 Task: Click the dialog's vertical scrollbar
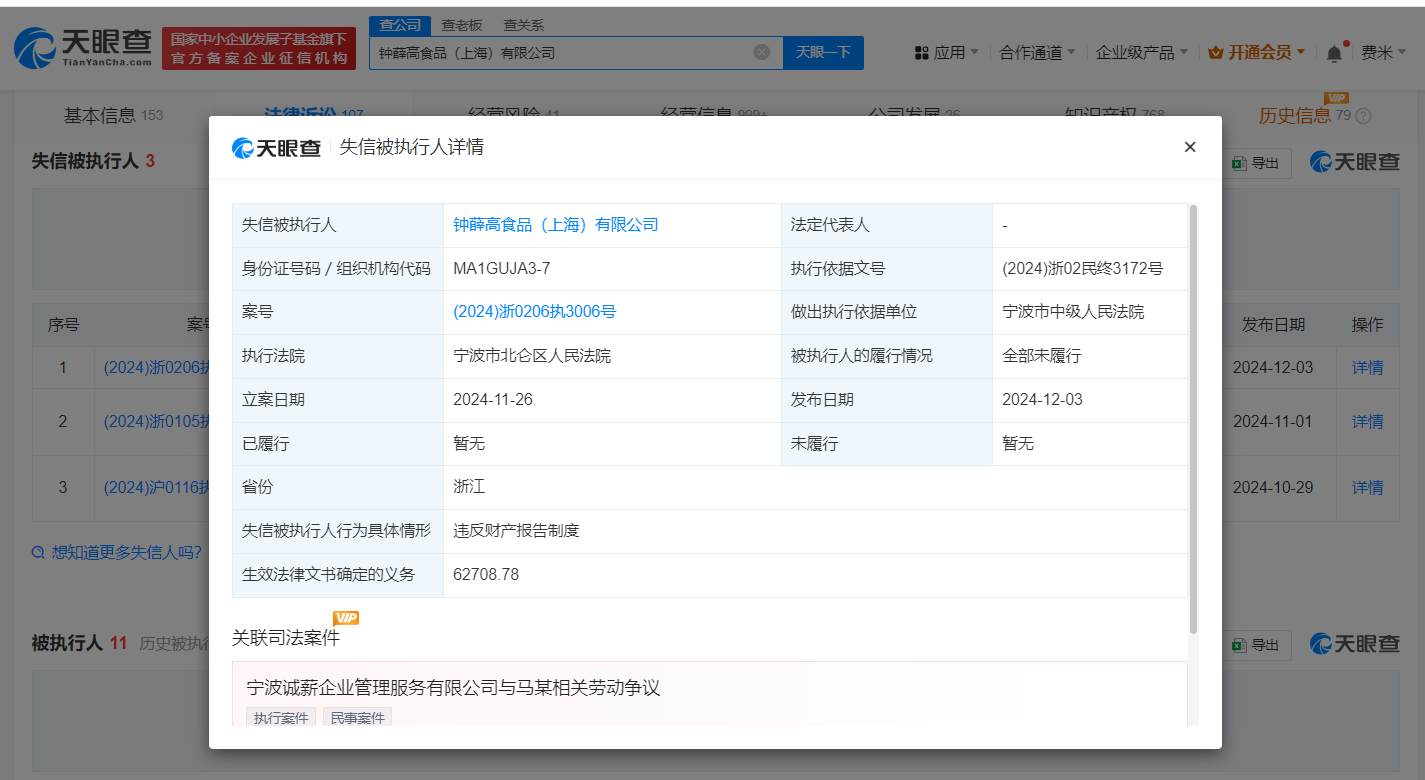click(1193, 420)
